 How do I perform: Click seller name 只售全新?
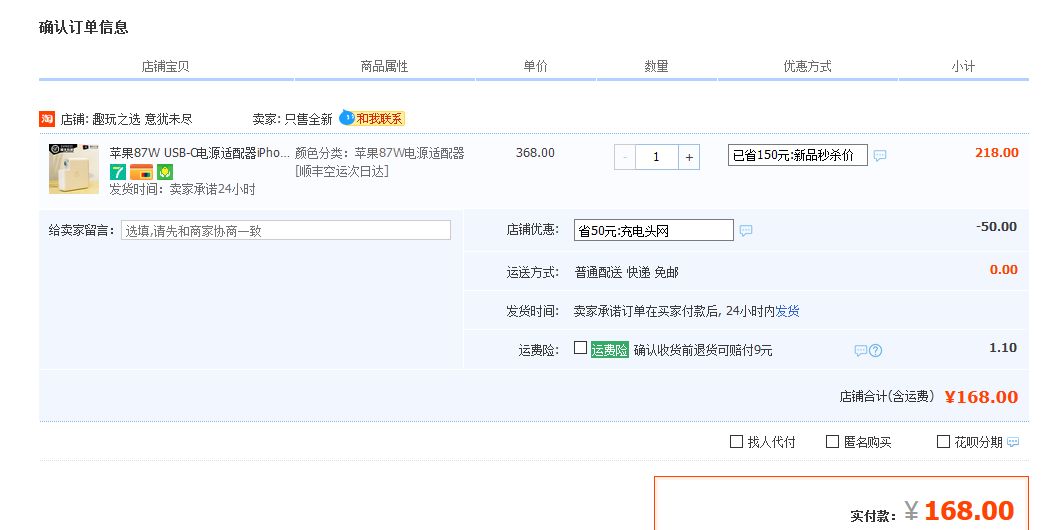[x=308, y=119]
